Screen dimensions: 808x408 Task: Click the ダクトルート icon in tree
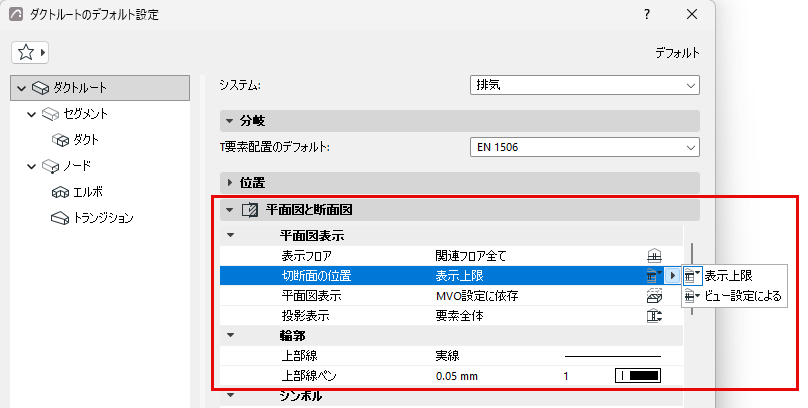[40, 88]
